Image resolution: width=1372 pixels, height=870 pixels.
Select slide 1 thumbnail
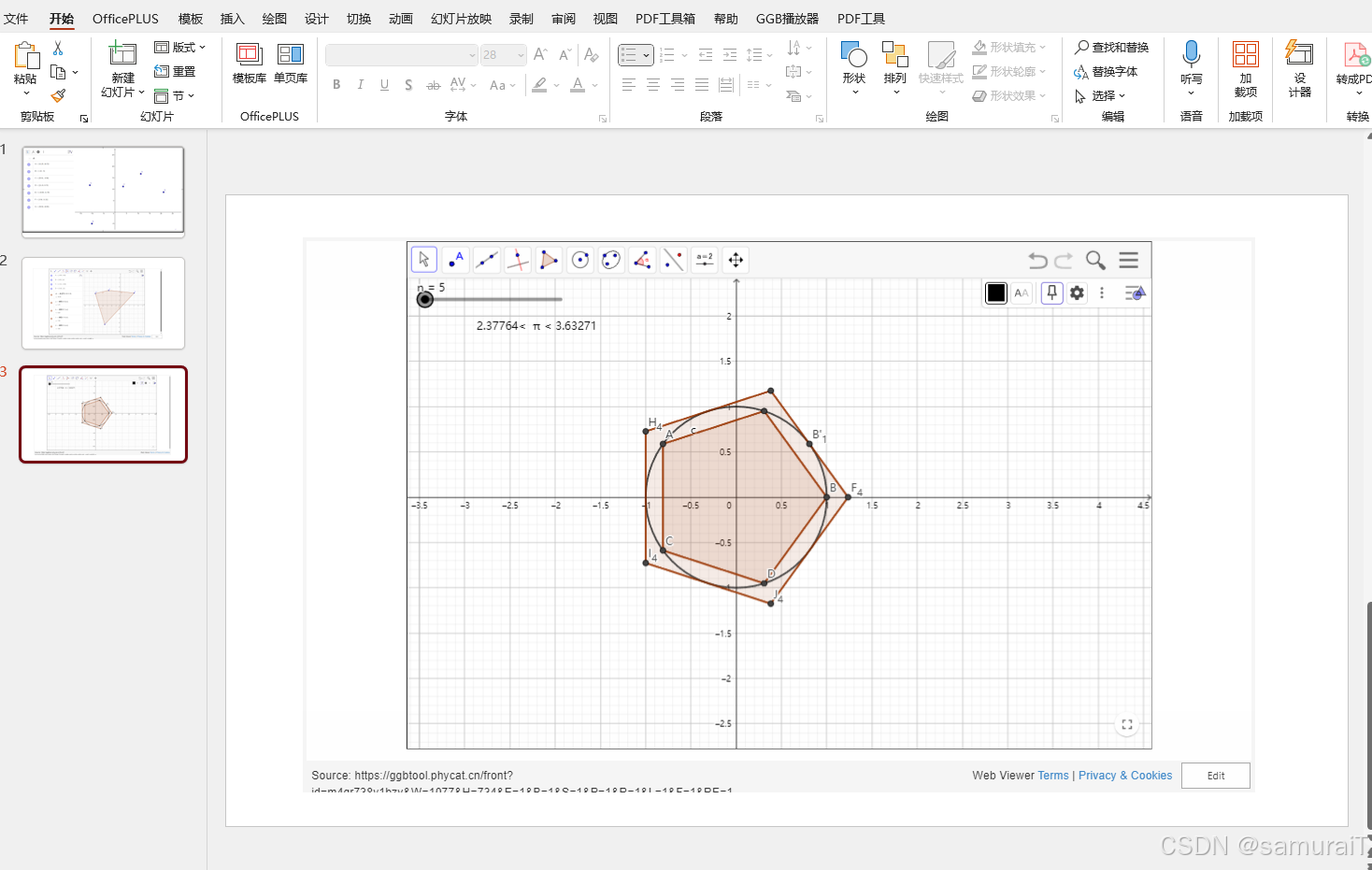coord(103,191)
